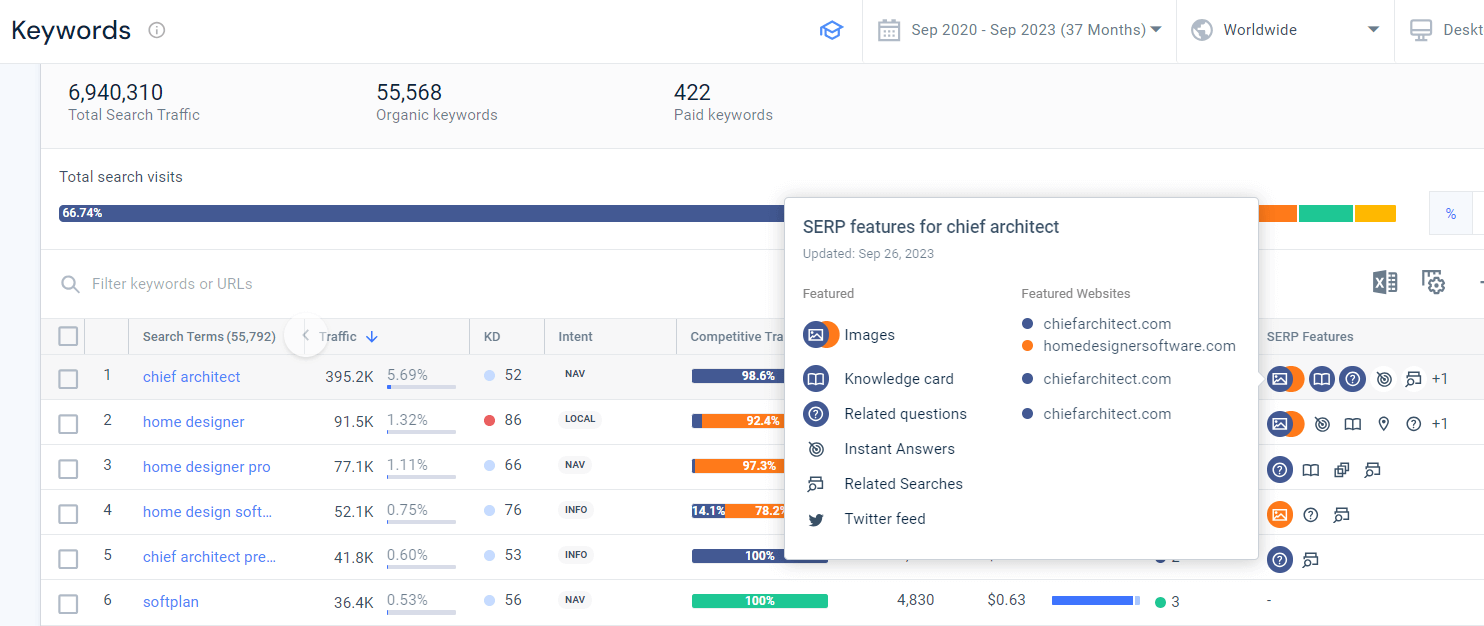Click the Related Searches icon in the chief architect row

point(1413,379)
